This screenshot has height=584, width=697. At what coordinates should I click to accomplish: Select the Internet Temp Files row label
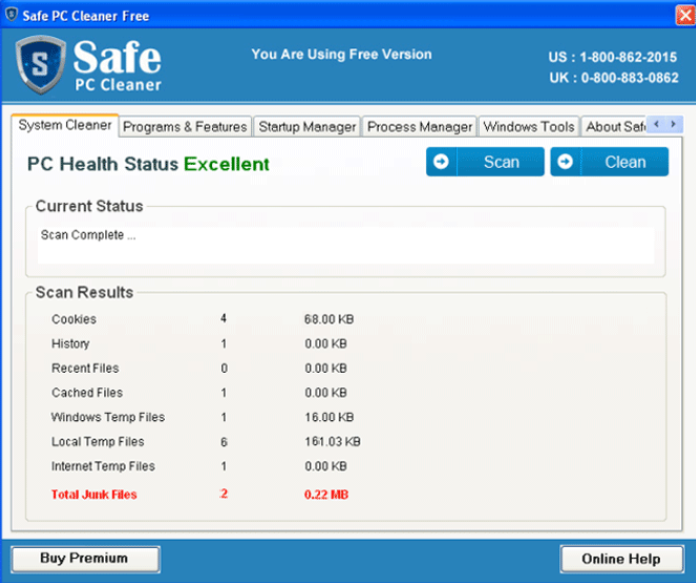103,466
